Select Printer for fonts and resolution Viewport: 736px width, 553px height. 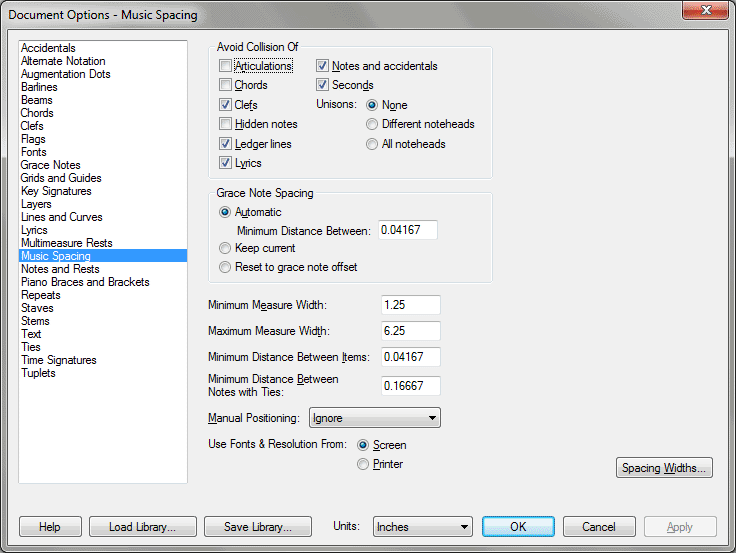pos(363,464)
